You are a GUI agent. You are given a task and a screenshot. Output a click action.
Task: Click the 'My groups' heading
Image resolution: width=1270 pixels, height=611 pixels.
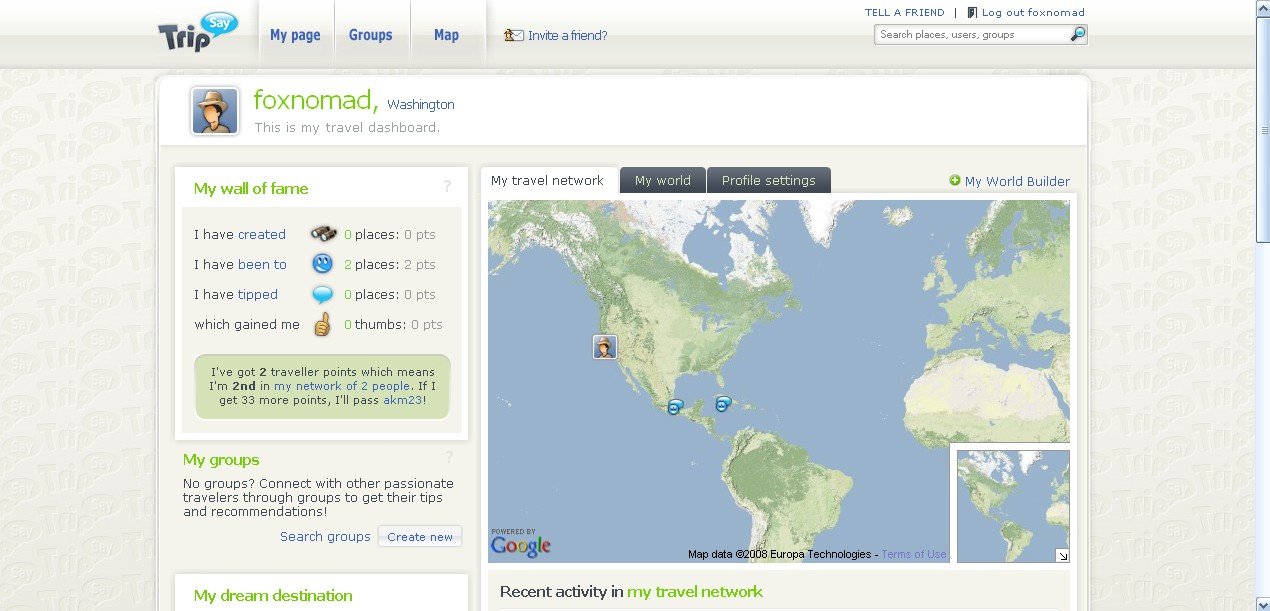pos(221,460)
